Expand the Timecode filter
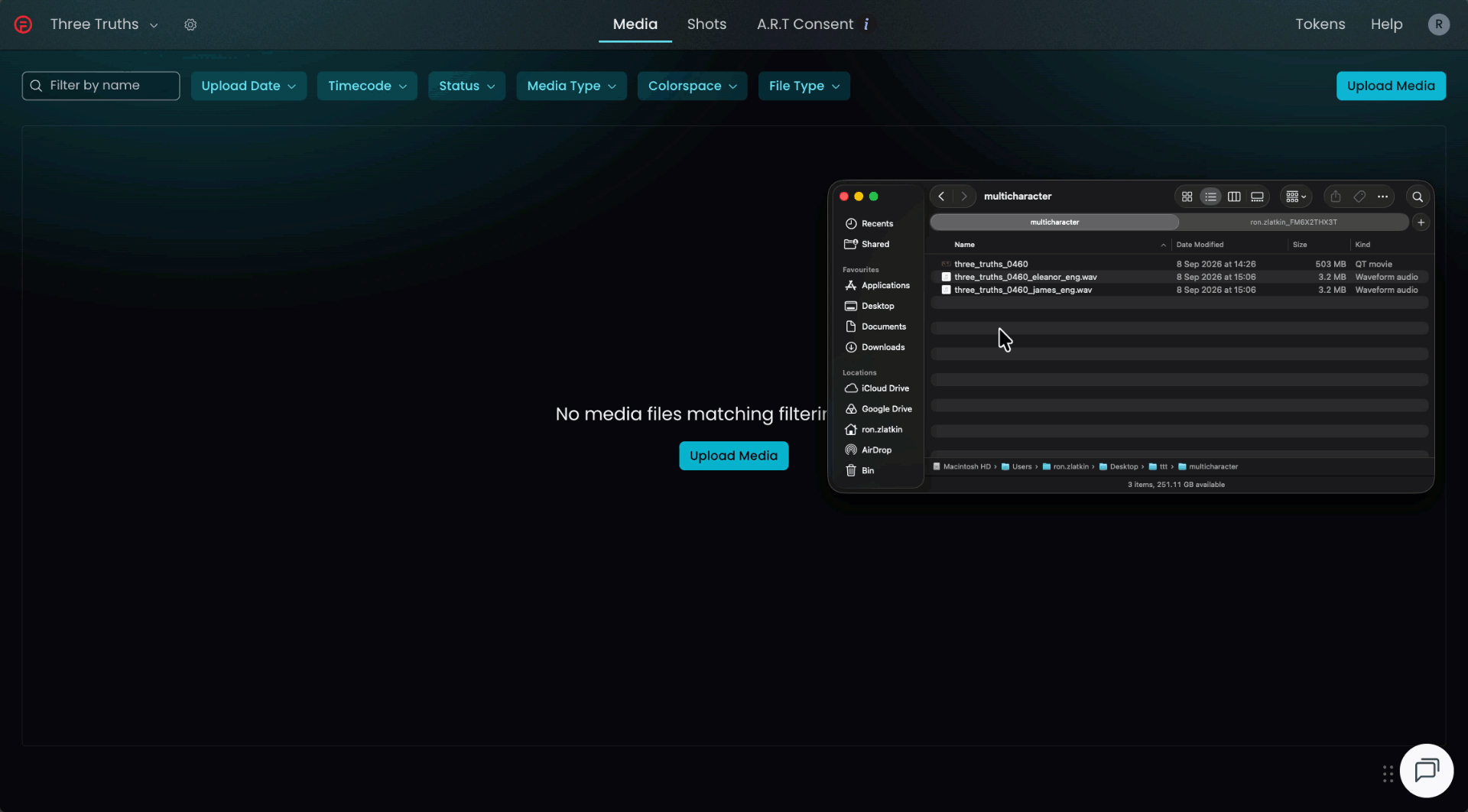Screen dimensions: 1468x812 (x=367, y=86)
